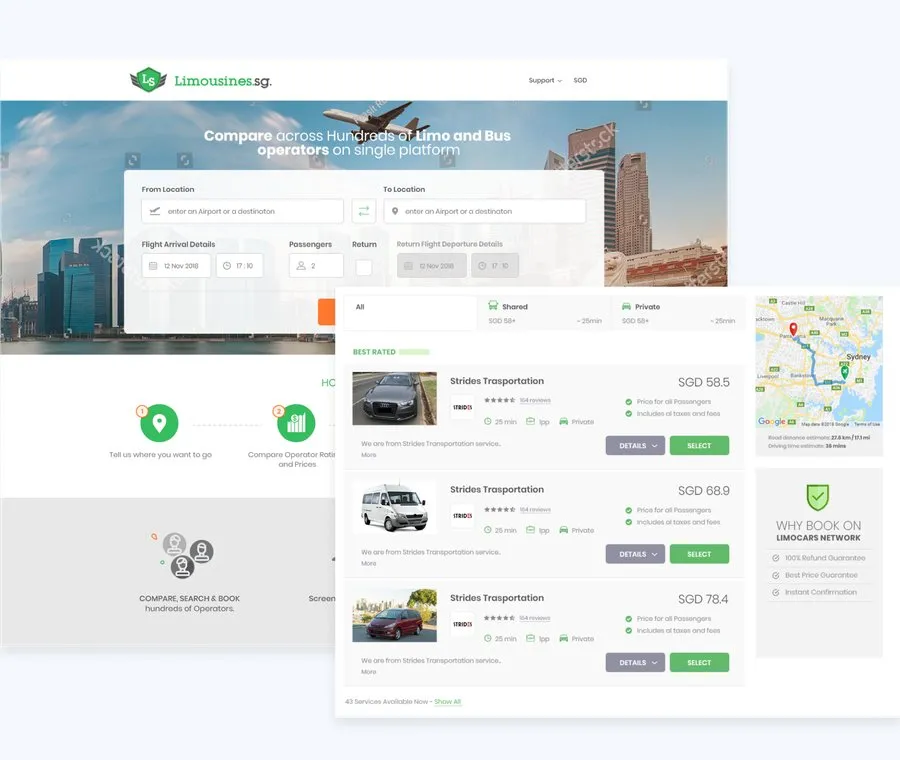Screen dimensions: 900x760
Task: Click the Strides logo on SGD 68.9 listing
Action: pos(462,515)
